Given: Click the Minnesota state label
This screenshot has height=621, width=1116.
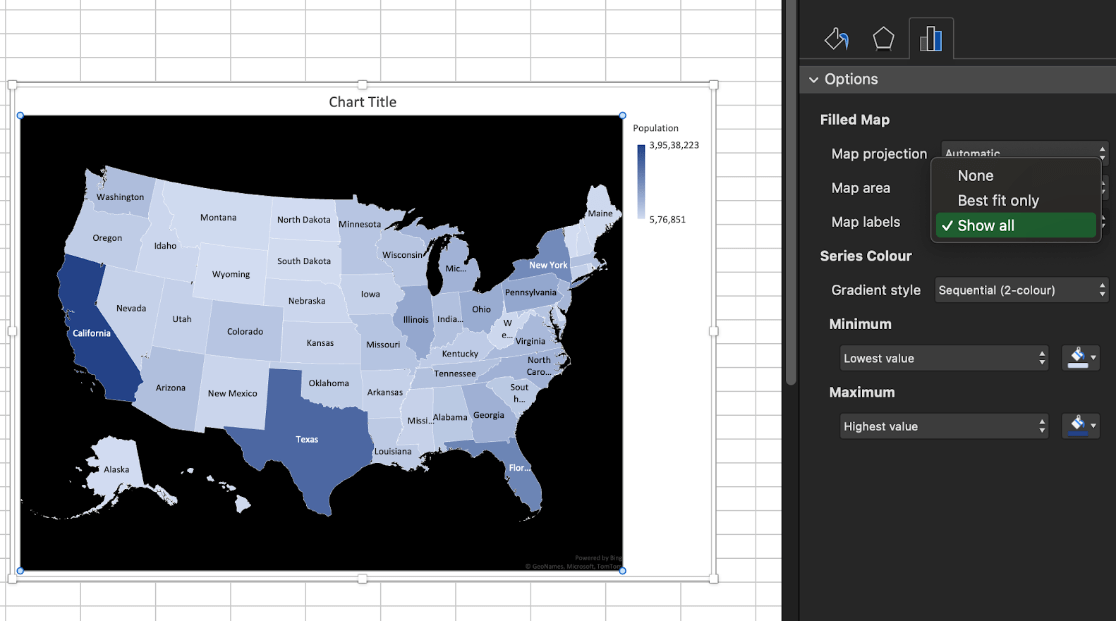Looking at the screenshot, I should coord(359,224).
